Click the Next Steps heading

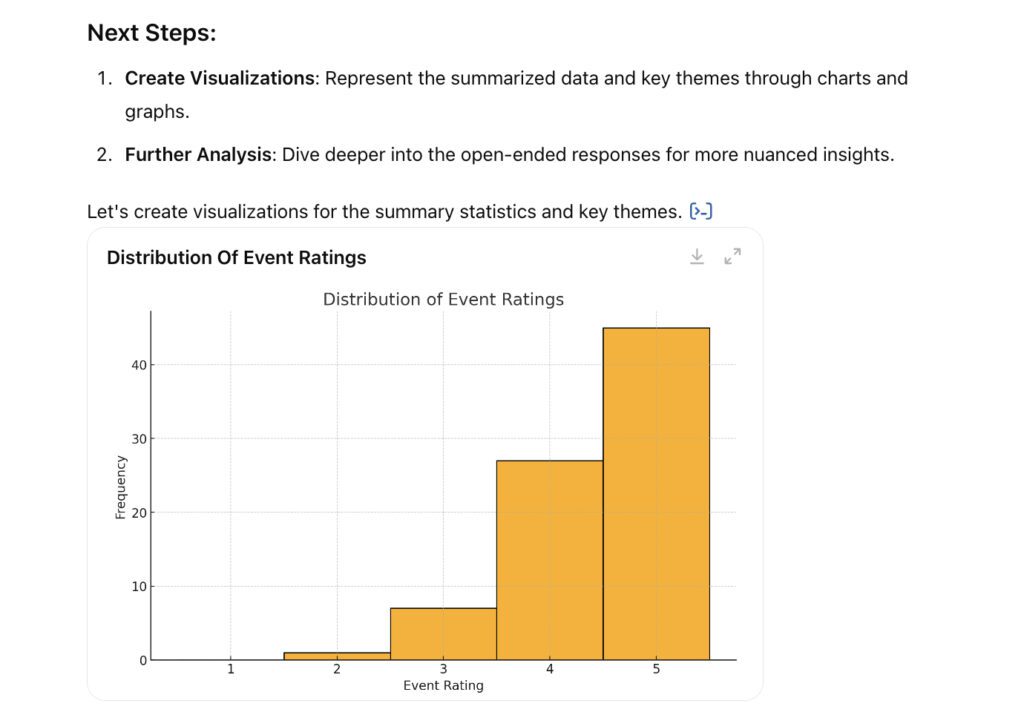(152, 33)
